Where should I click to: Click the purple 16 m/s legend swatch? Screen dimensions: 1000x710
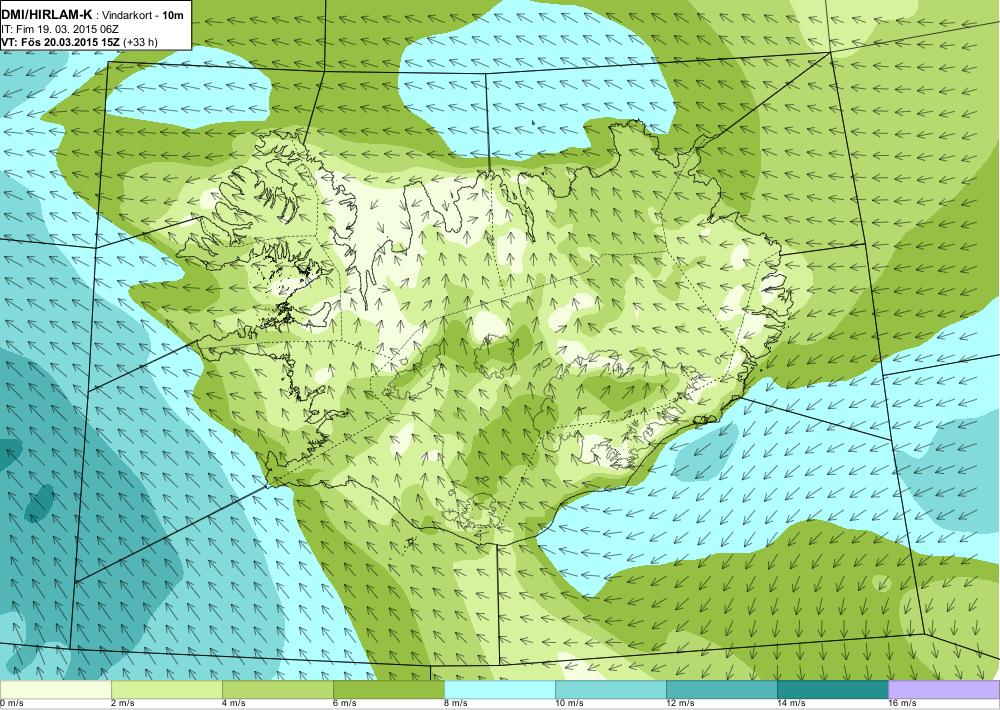tap(944, 690)
